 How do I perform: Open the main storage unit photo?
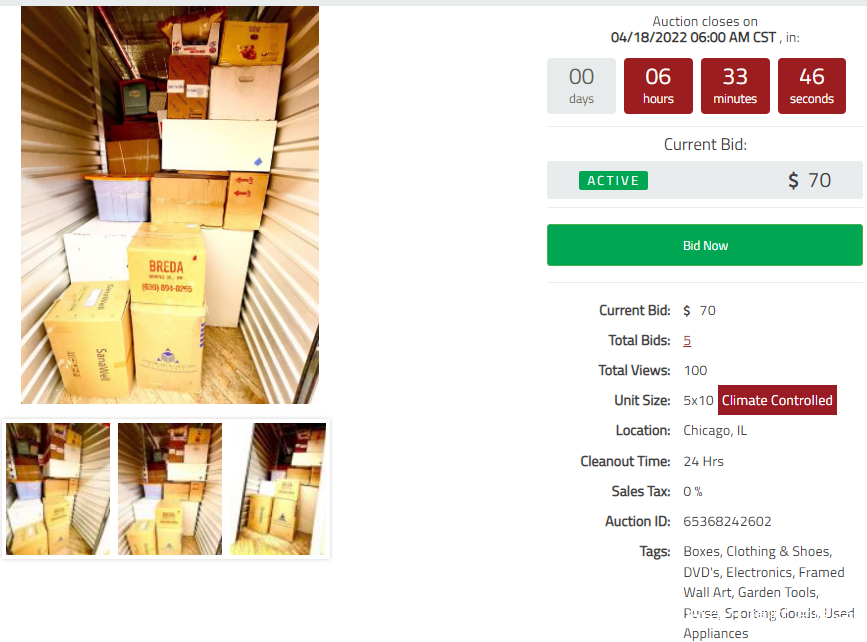[x=170, y=205]
